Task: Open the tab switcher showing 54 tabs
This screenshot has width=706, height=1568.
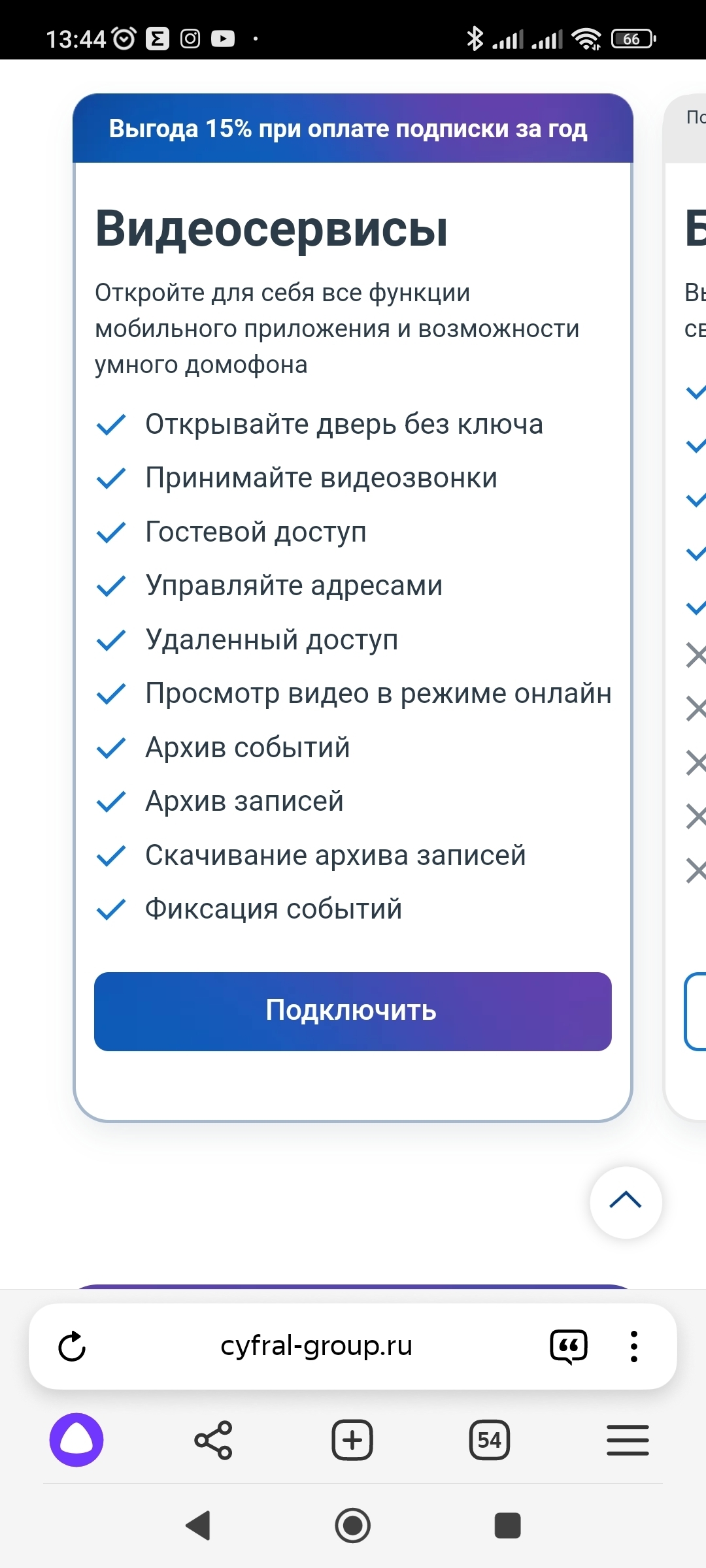Action: pyautogui.click(x=490, y=1440)
